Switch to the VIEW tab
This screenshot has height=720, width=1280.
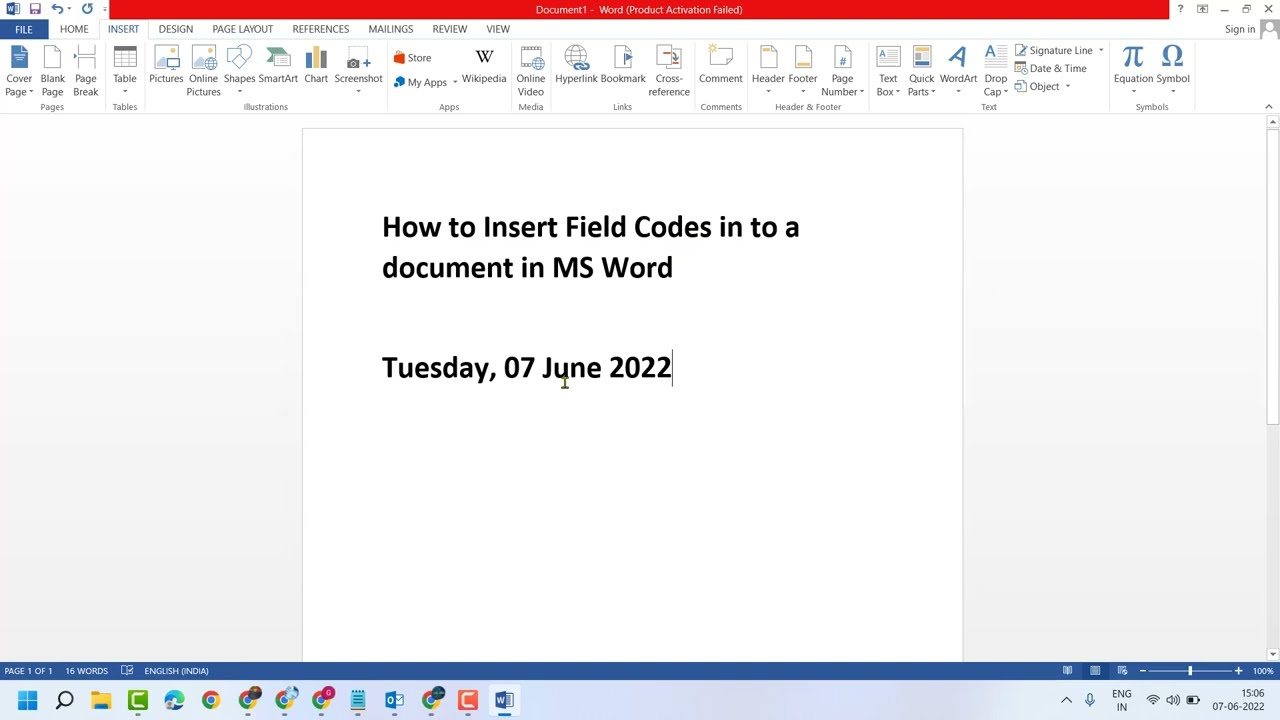(x=498, y=29)
